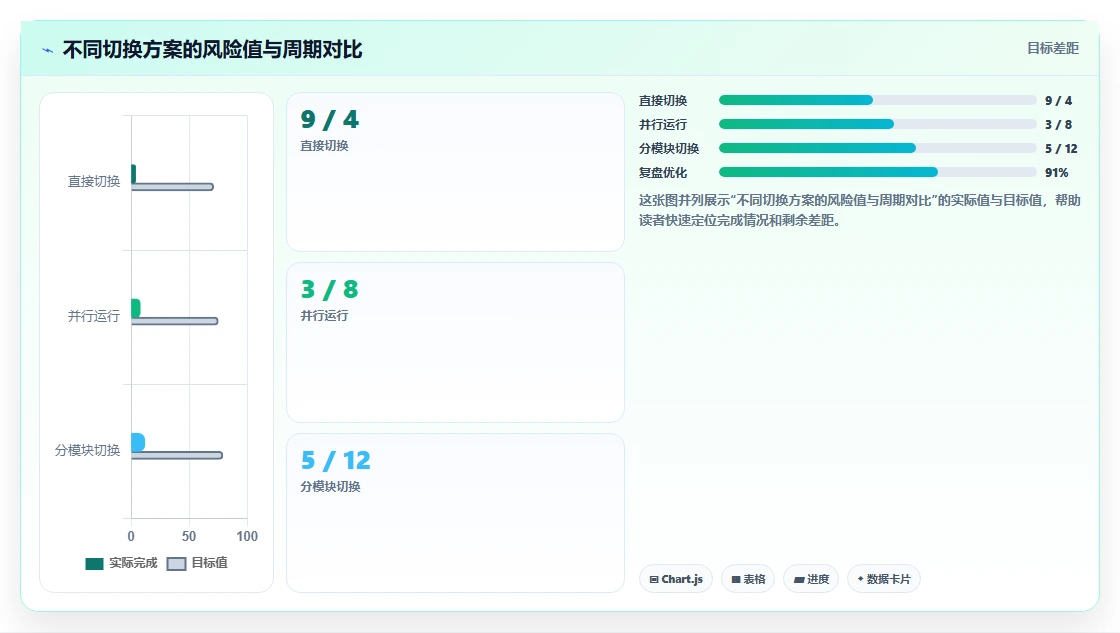
Task: Open the 9 / 4 直接切换 data card
Action: point(455,171)
